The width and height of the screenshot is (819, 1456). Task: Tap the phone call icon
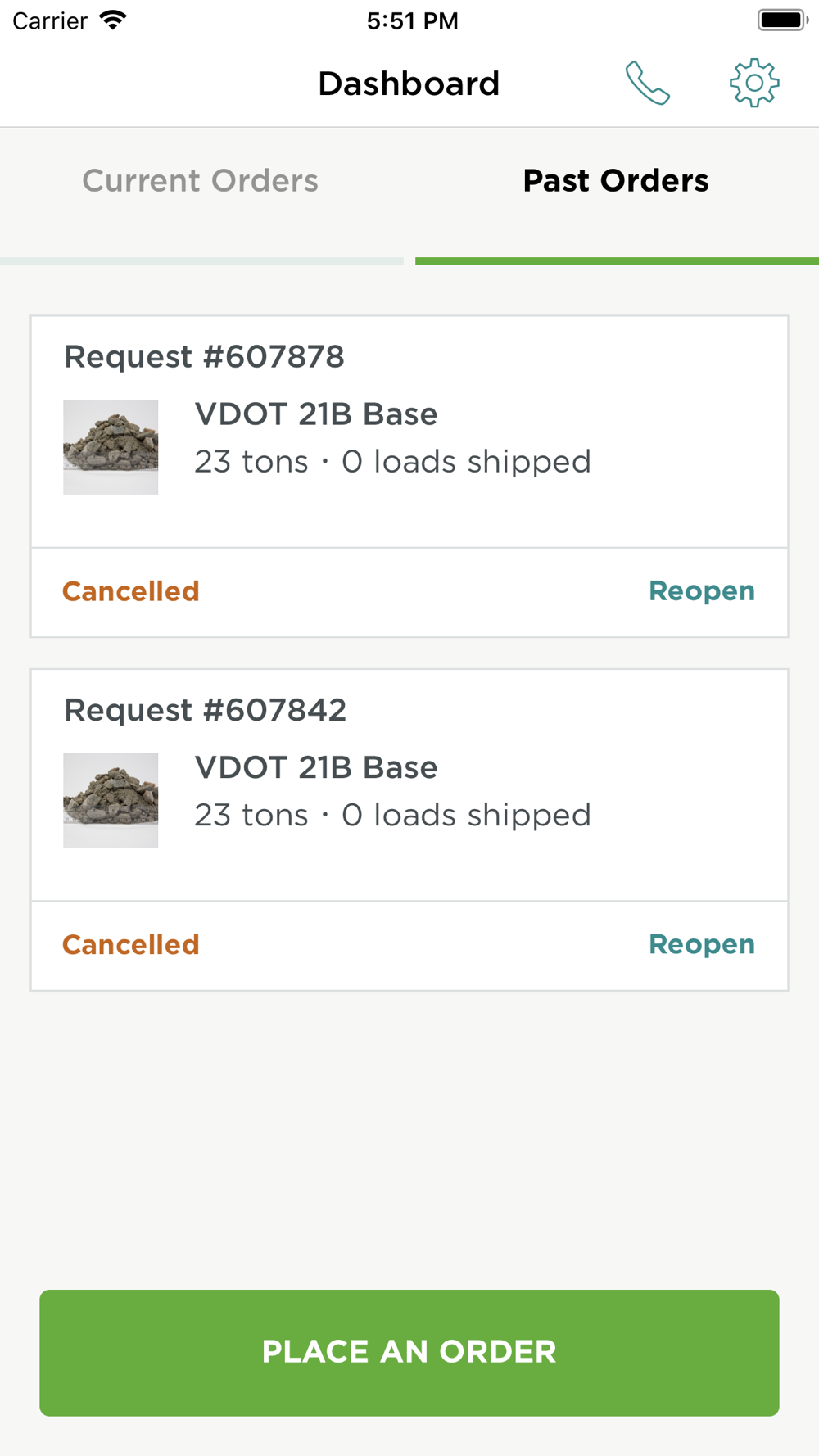648,84
